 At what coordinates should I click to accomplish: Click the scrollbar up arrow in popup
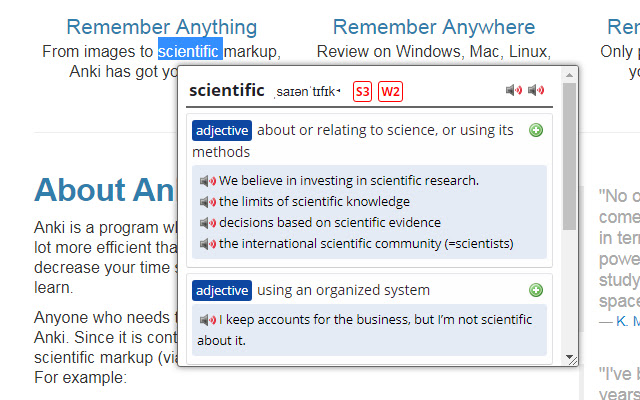coord(570,75)
